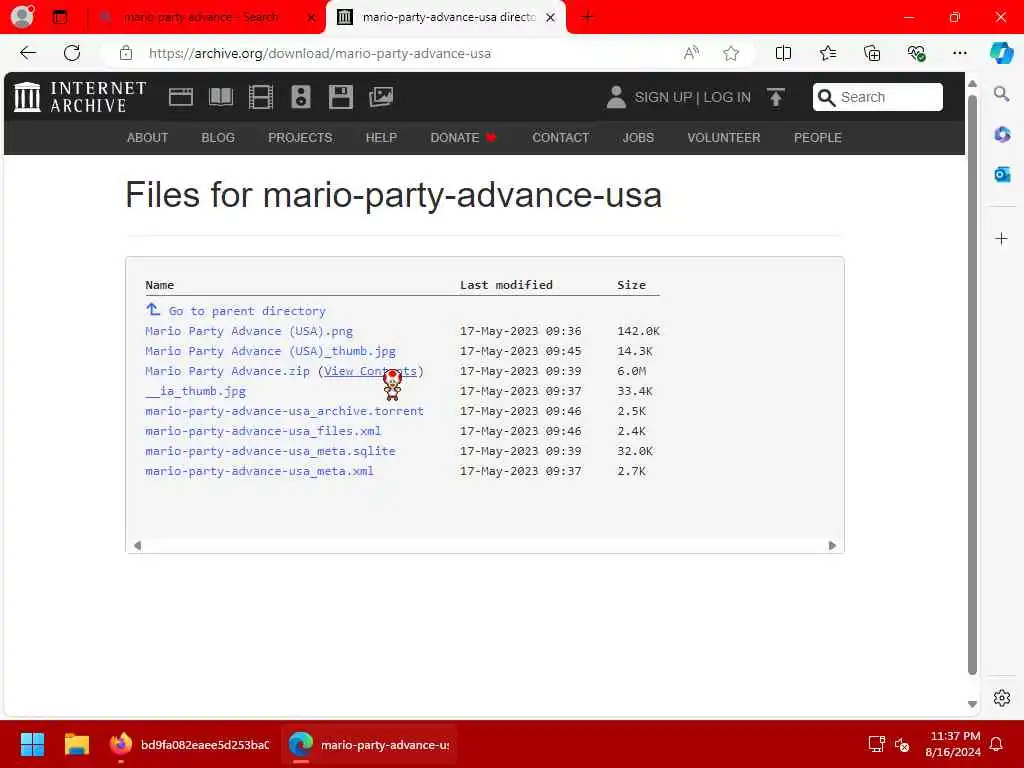Switch to the mario party advance Search tab
Screen dimensions: 1024x768
206,17
